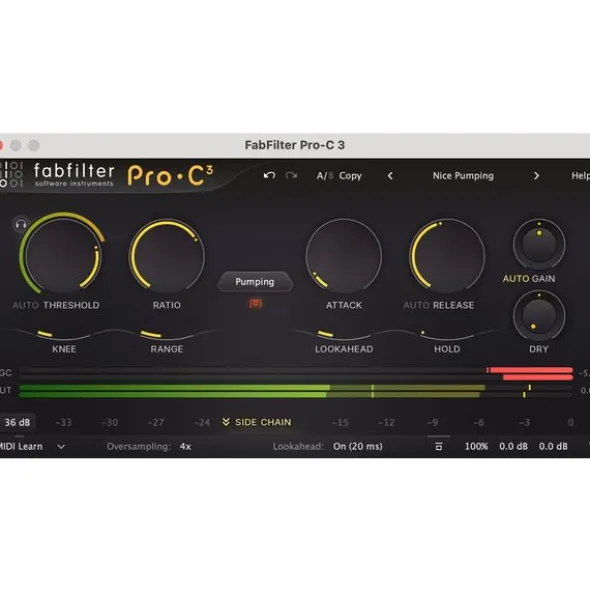Viewport: 590px width, 591px height.
Task: Click the undo arrow icon
Action: (x=269, y=176)
